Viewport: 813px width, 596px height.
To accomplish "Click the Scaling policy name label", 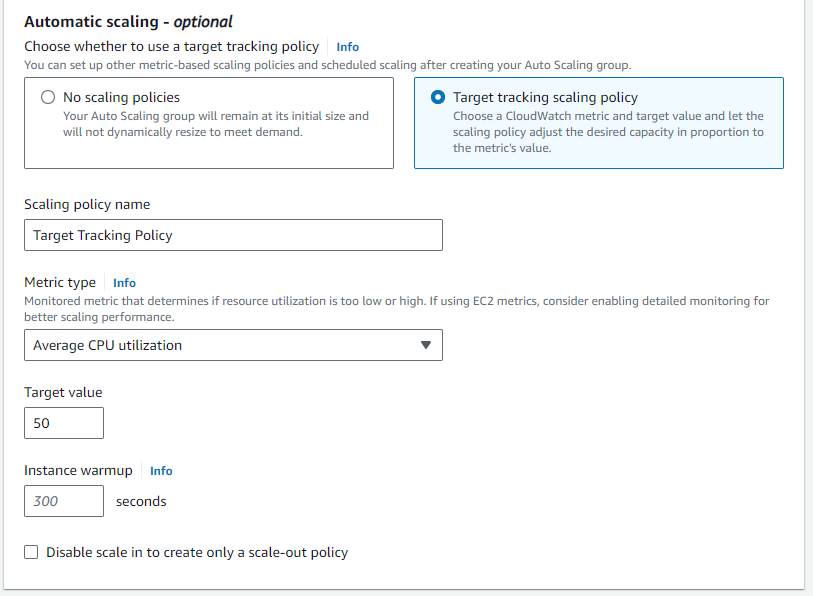I will click(x=87, y=204).
